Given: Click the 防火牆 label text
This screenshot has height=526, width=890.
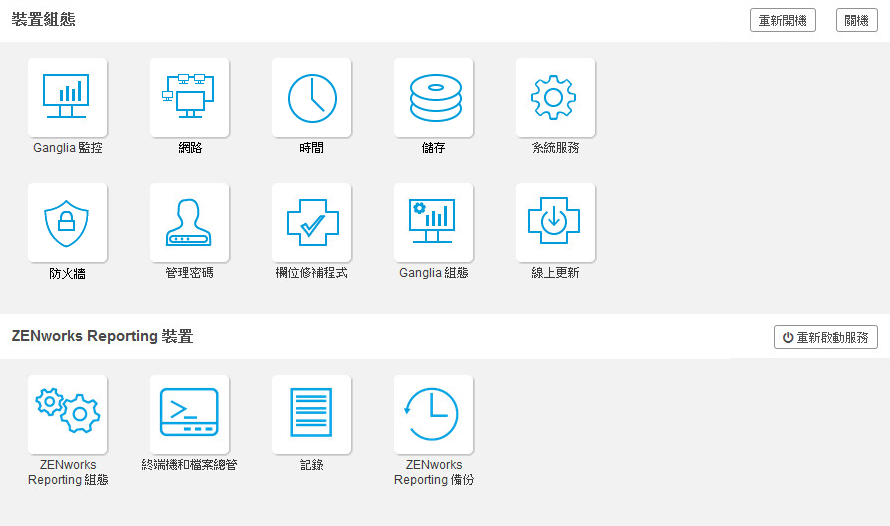Looking at the screenshot, I should [68, 273].
